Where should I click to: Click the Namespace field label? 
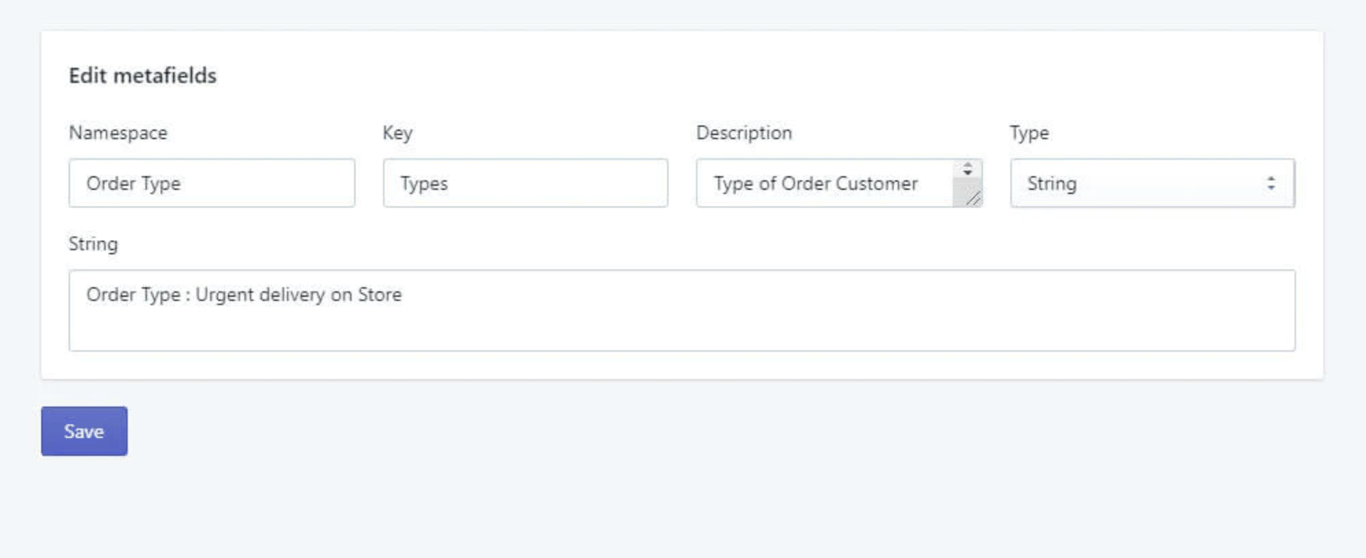[x=118, y=133]
